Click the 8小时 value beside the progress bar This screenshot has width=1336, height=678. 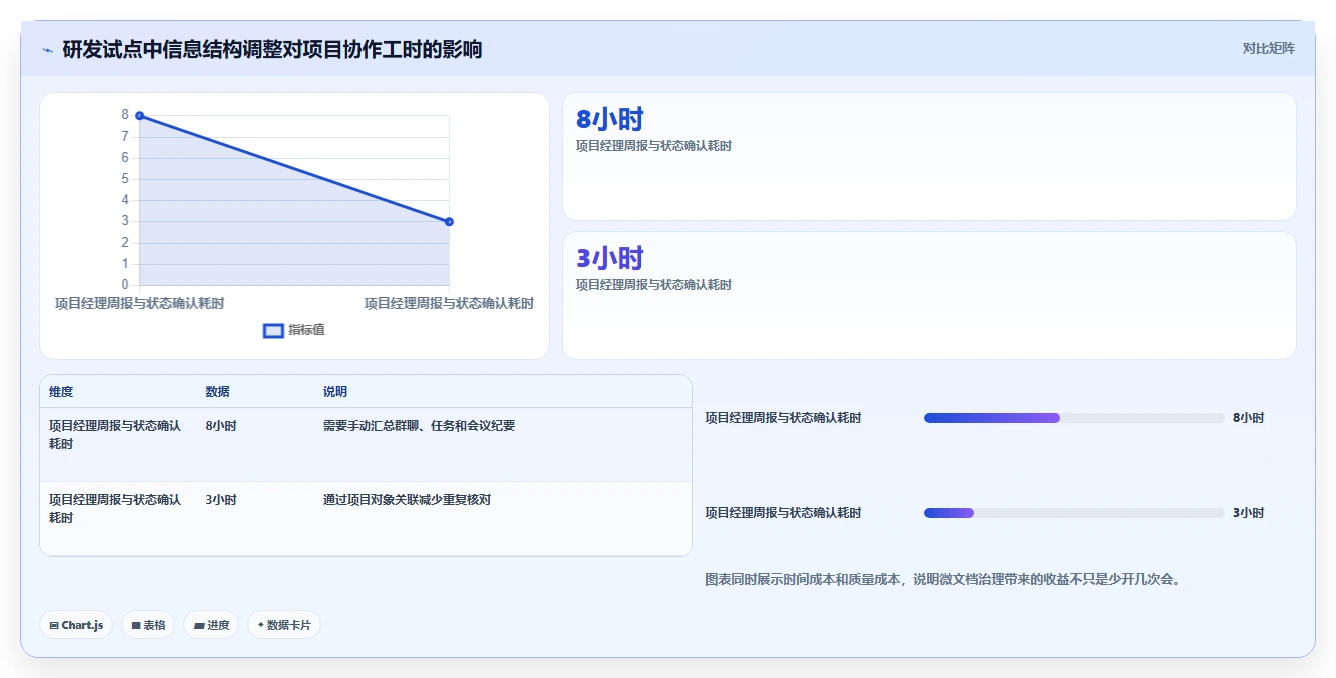(x=1248, y=418)
